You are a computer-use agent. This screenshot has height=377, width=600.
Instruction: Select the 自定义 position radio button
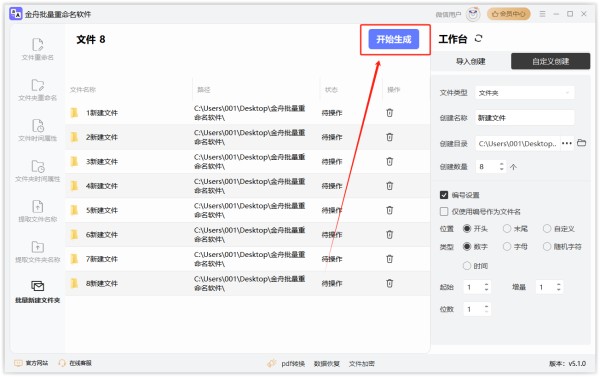(547, 228)
